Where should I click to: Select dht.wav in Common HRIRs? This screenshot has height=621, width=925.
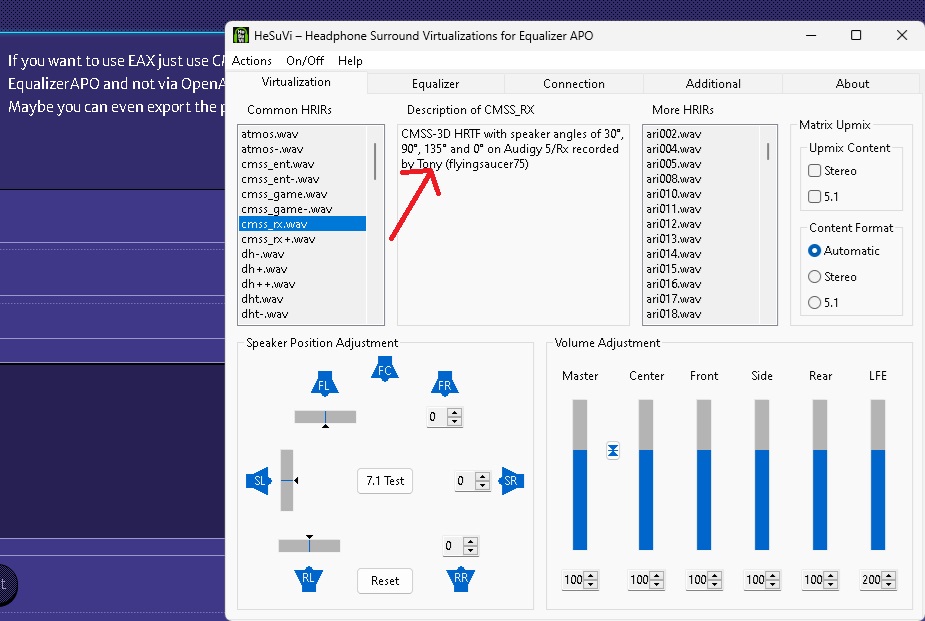click(302, 299)
